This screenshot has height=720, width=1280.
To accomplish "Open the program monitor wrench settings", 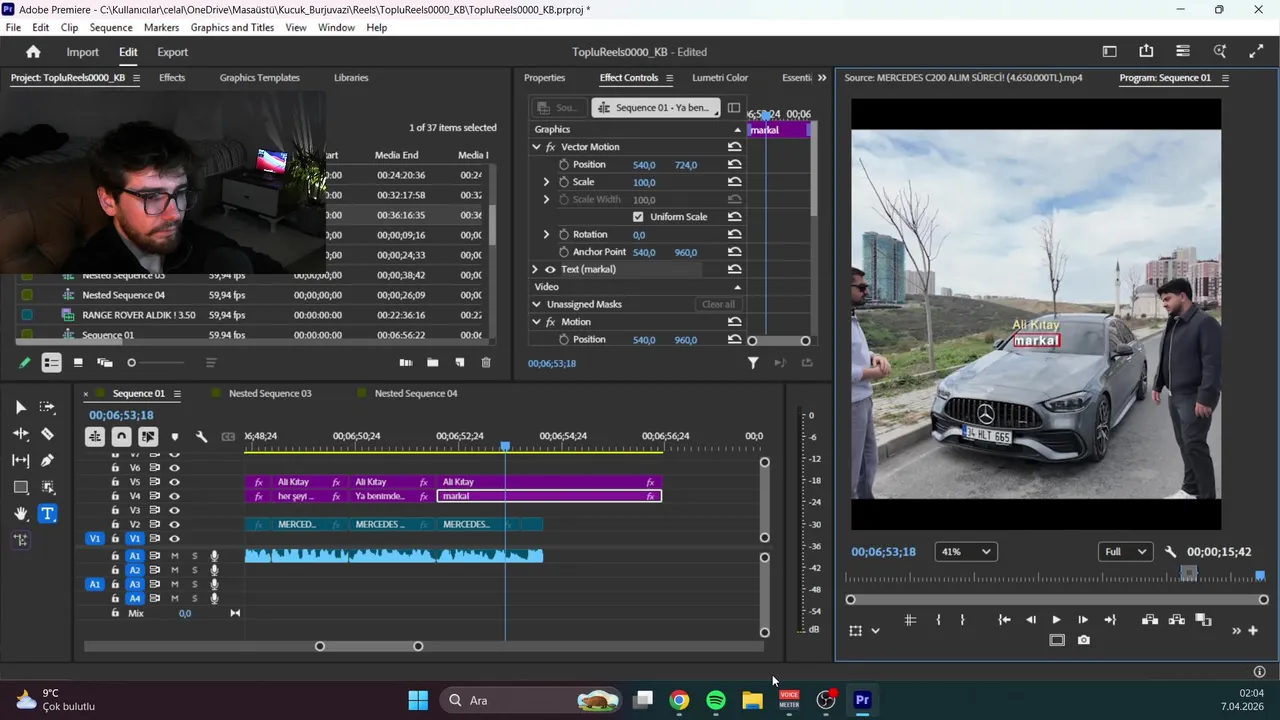I will click(x=1171, y=552).
